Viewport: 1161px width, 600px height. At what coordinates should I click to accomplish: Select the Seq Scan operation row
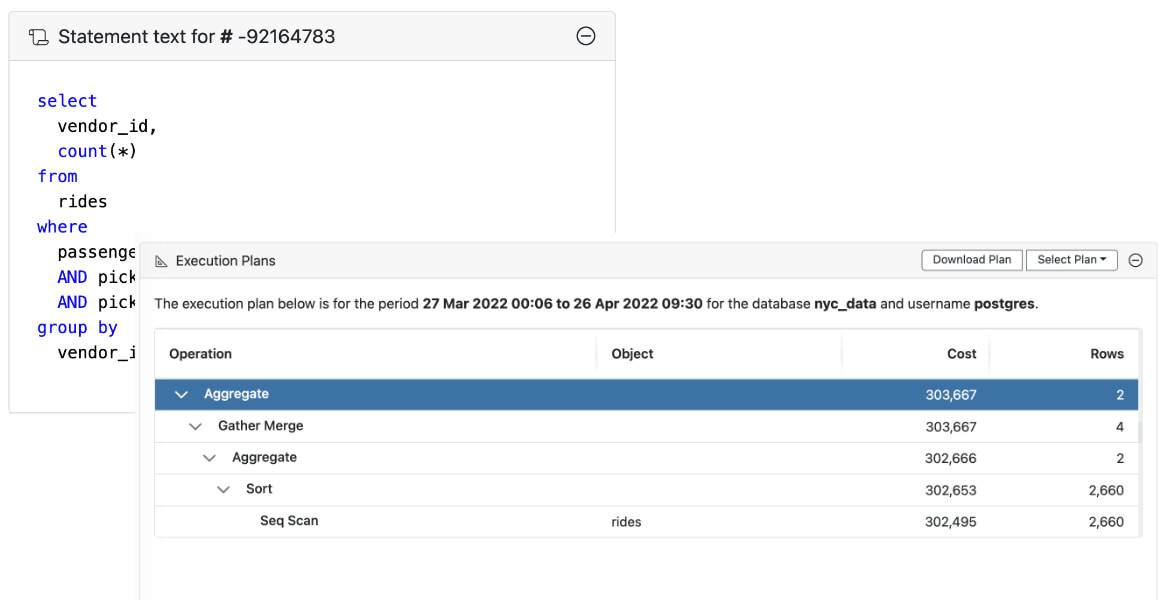(x=289, y=521)
